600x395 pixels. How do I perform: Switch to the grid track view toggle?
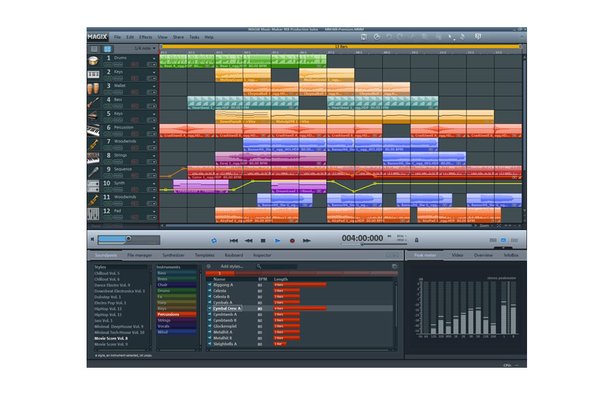pyautogui.click(x=108, y=49)
